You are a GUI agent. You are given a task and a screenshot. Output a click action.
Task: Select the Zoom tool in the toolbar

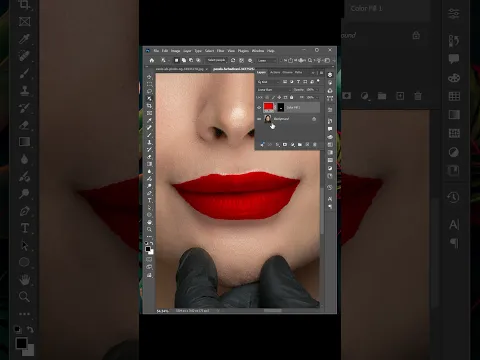(x=149, y=229)
